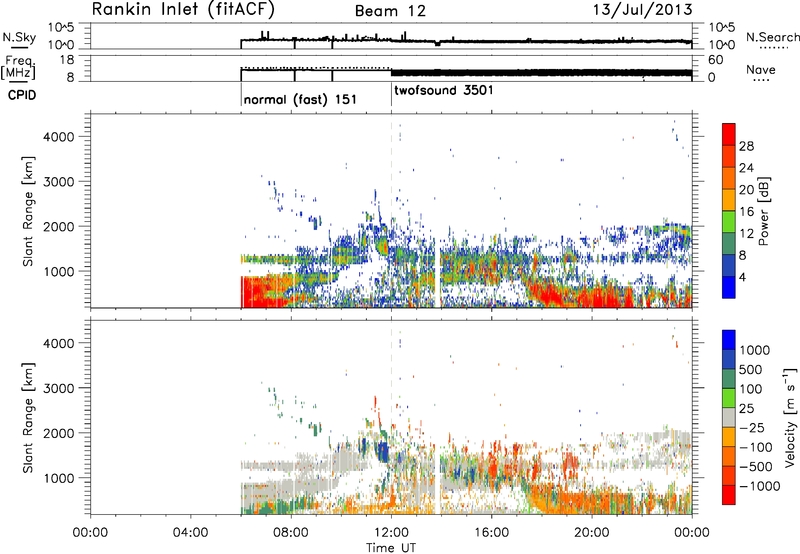The height and width of the screenshot is (554, 800).
Task: Click the "-500" value on velocity colorbar
Action: coord(756,467)
